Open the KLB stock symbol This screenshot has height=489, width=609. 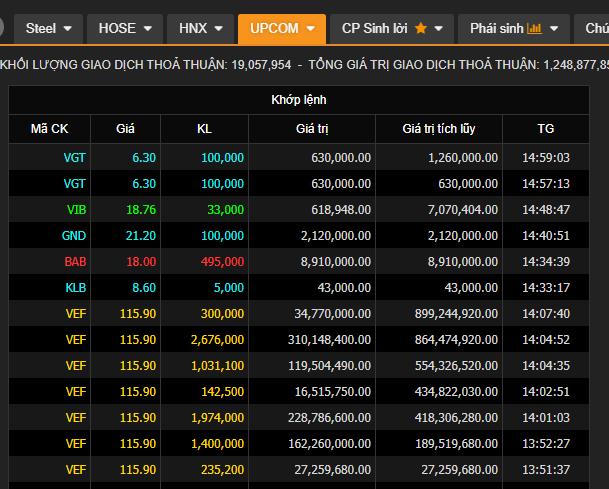pyautogui.click(x=75, y=288)
